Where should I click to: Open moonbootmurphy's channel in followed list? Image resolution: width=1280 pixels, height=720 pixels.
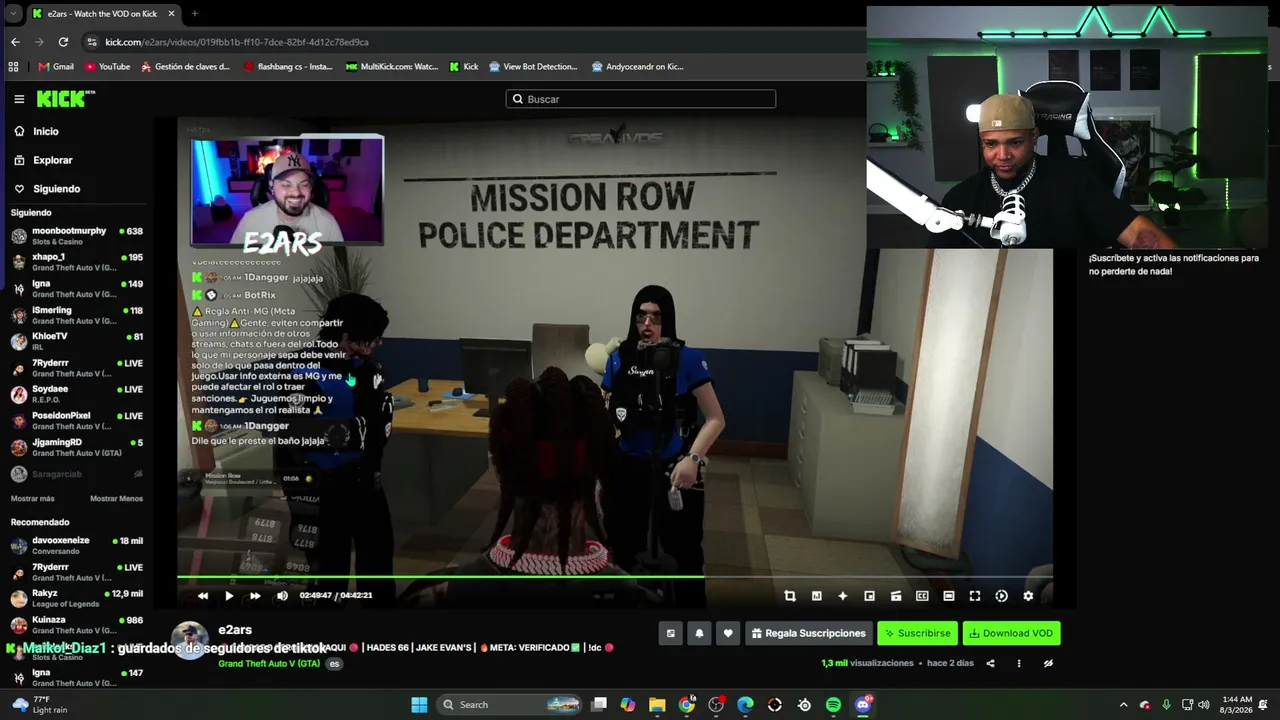77,236
